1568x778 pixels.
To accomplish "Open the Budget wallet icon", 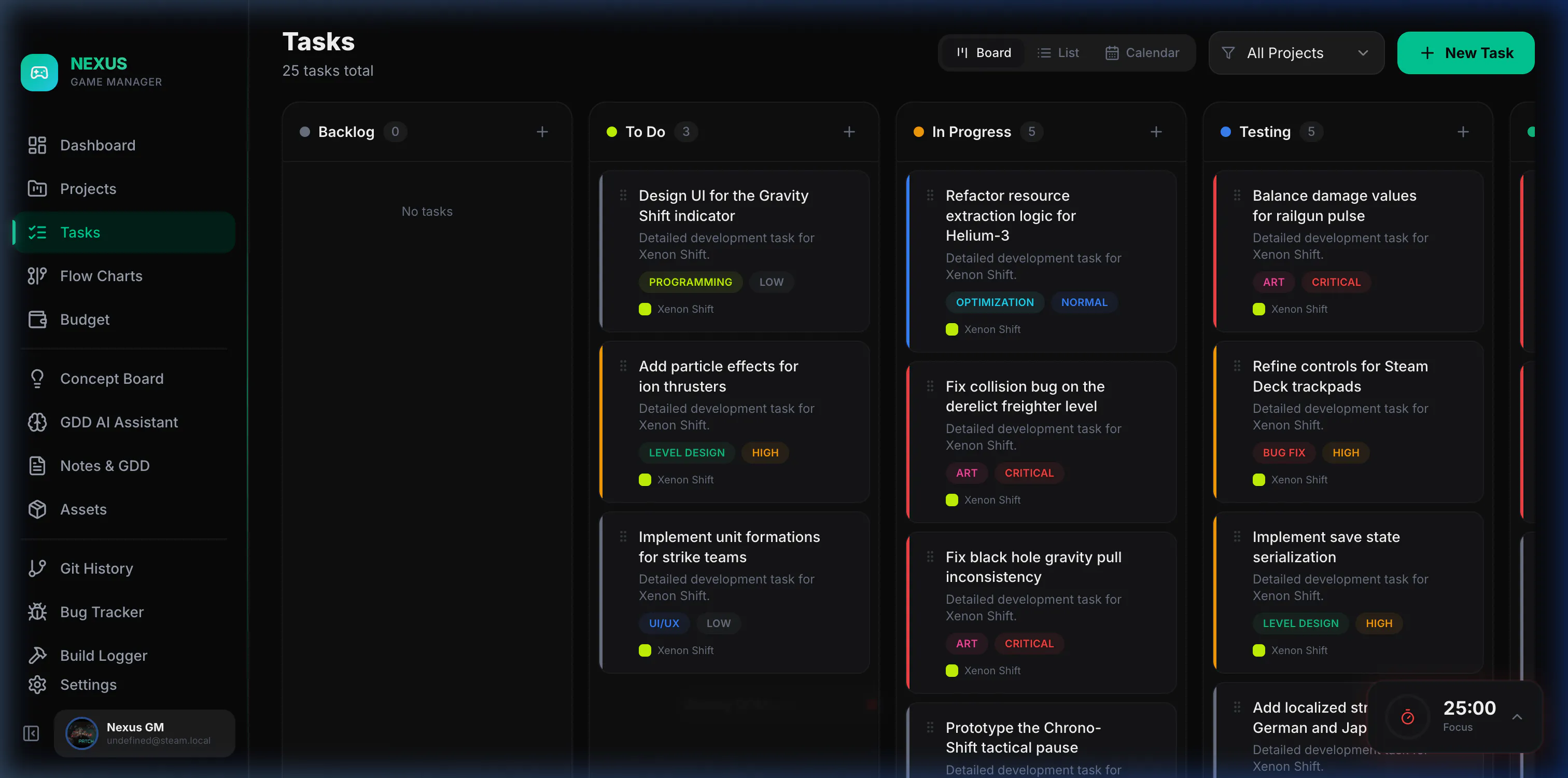I will point(37,319).
